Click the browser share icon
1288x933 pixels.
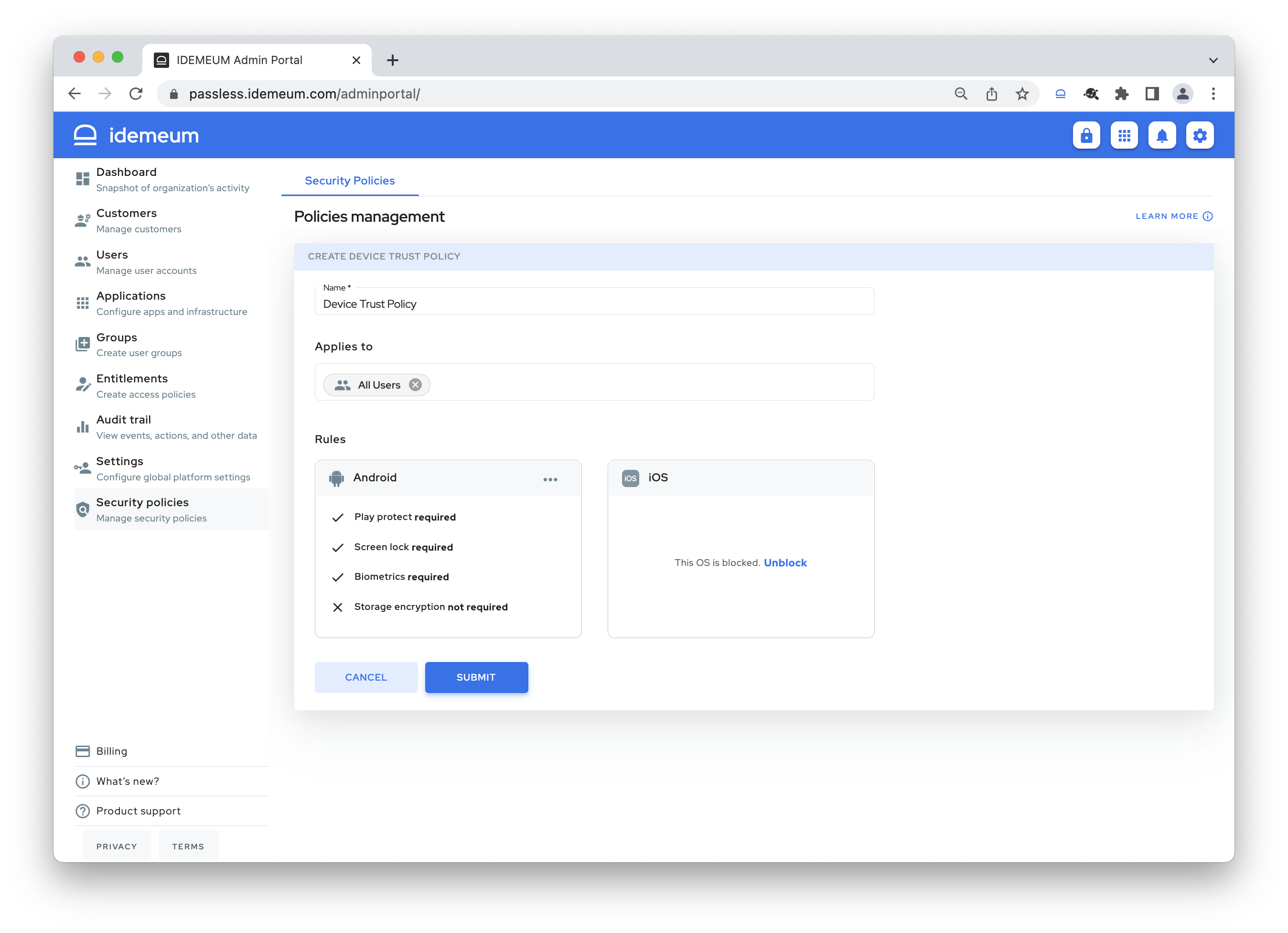point(991,94)
